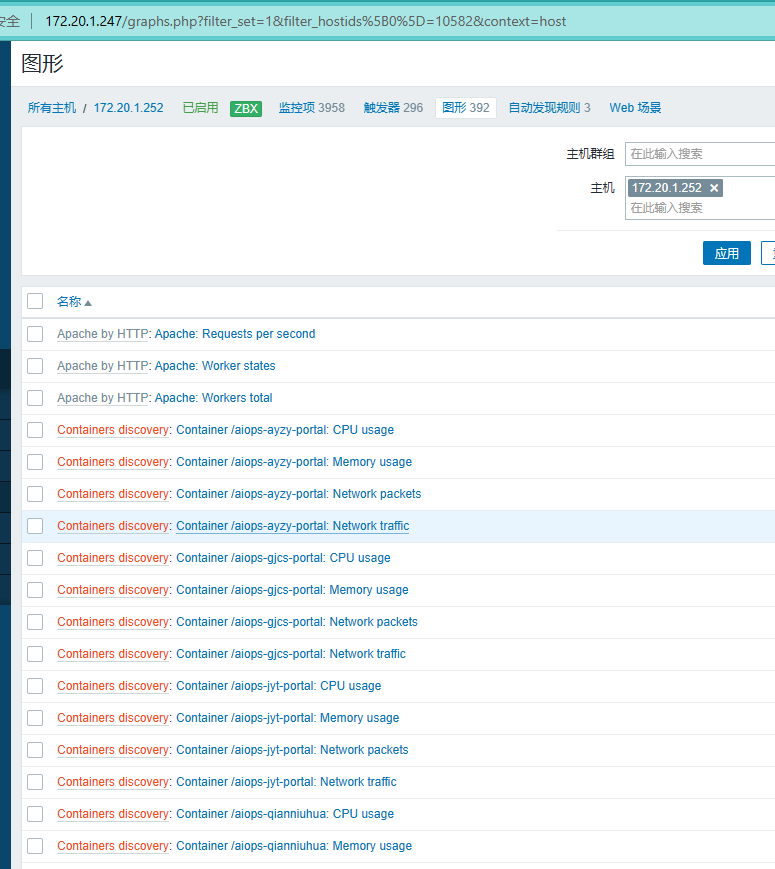Open Containers discovery rule on aiops-jyt-portal CPU row
The height and width of the screenshot is (869, 775).
113,686
